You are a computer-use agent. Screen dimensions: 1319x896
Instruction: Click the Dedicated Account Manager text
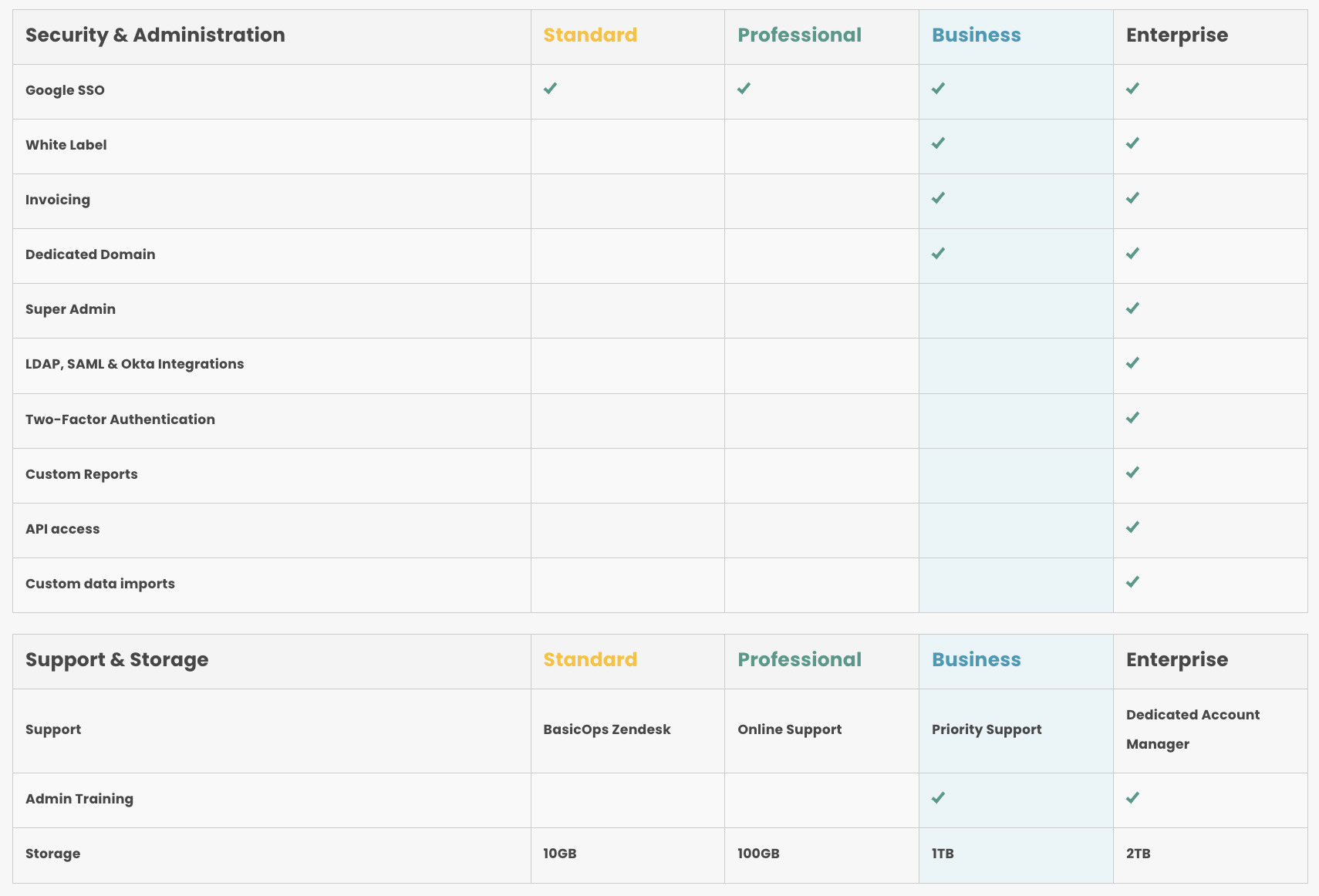1192,729
